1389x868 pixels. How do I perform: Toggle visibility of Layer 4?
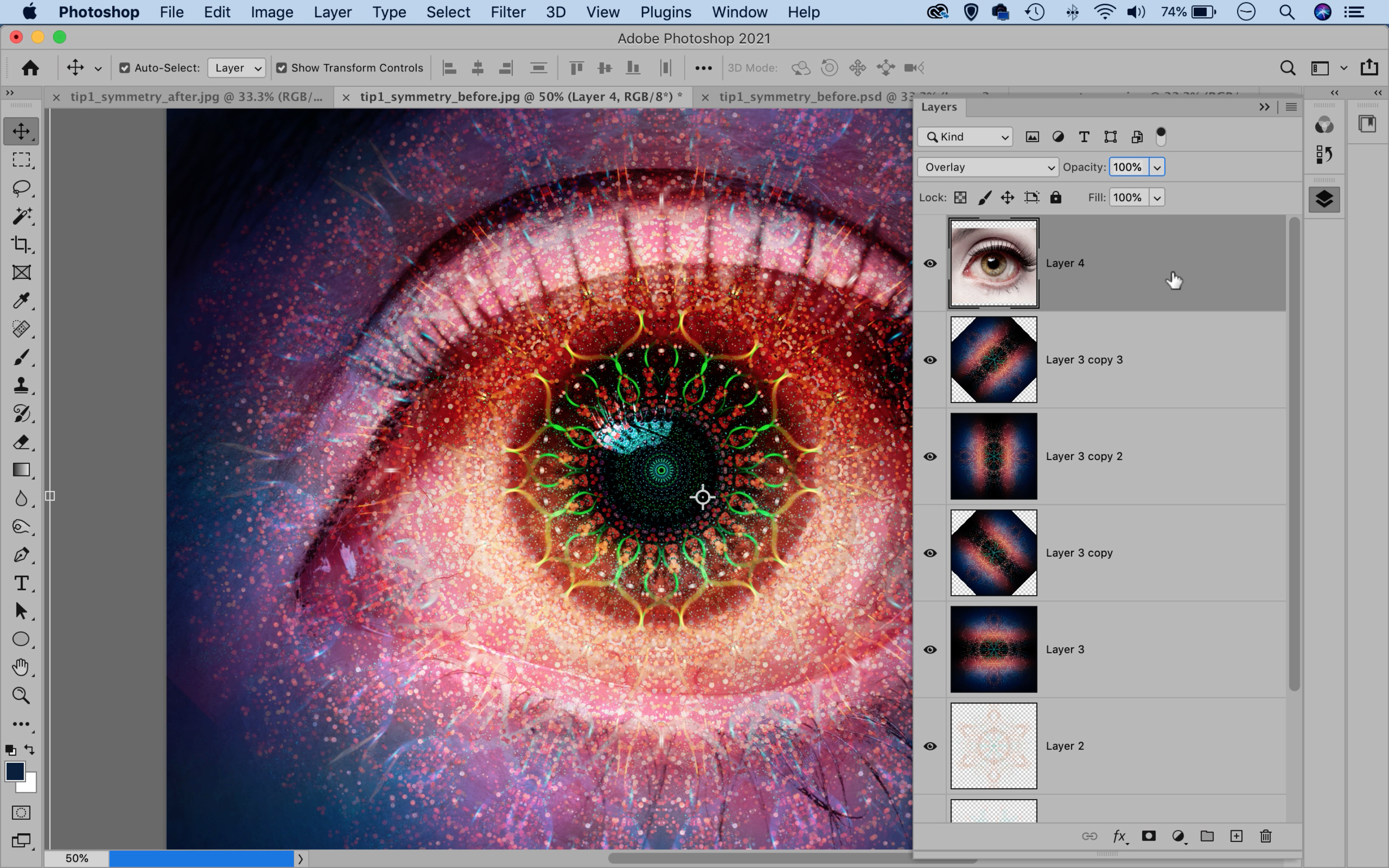930,263
